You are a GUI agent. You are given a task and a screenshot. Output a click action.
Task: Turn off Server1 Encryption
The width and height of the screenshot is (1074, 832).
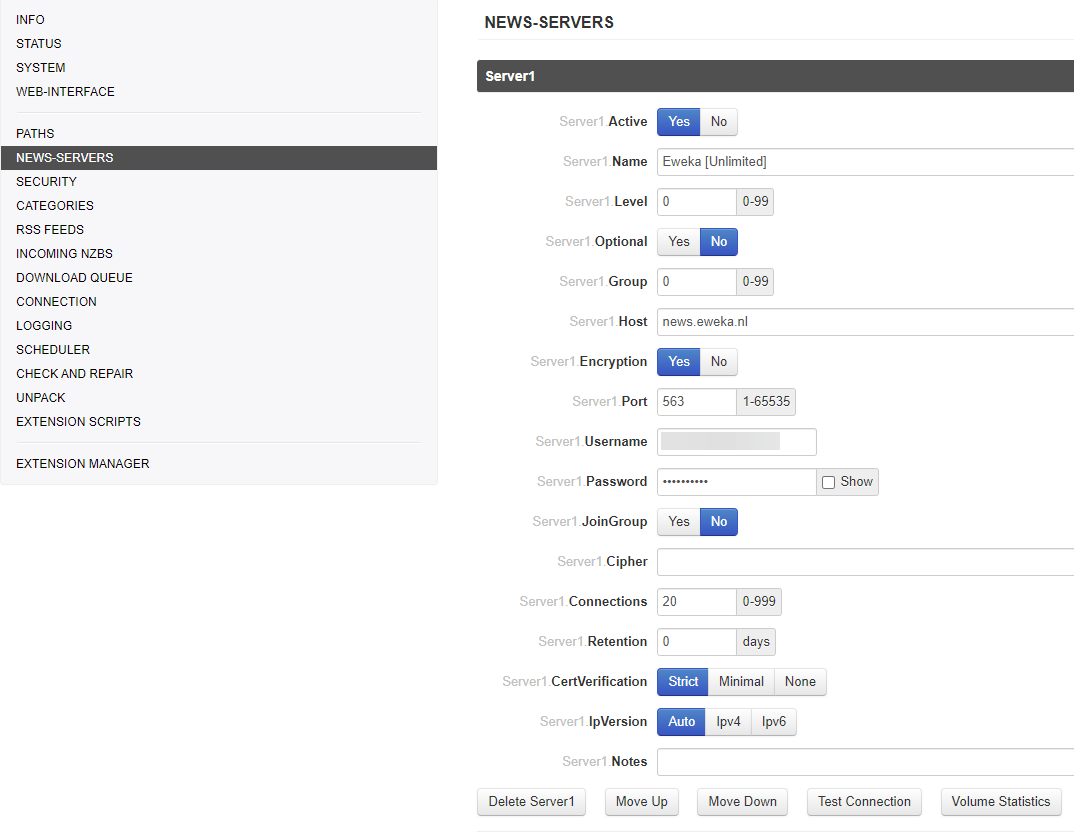coord(718,362)
